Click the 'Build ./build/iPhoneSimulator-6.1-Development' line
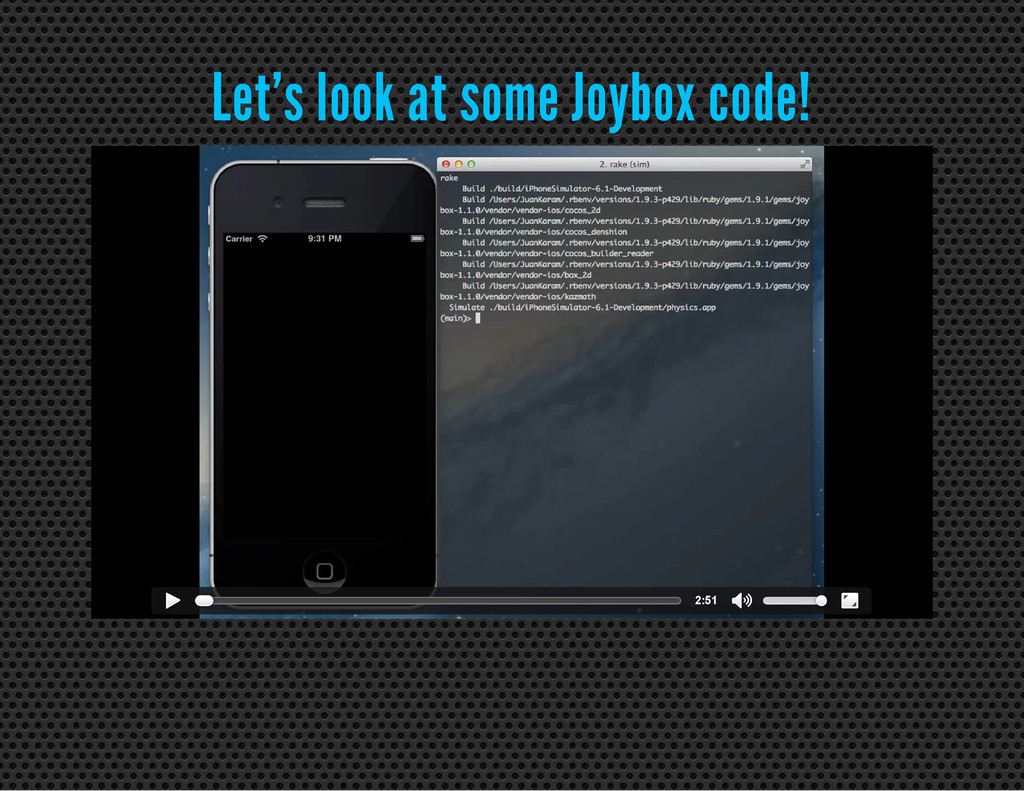The image size is (1024, 791). point(562,189)
